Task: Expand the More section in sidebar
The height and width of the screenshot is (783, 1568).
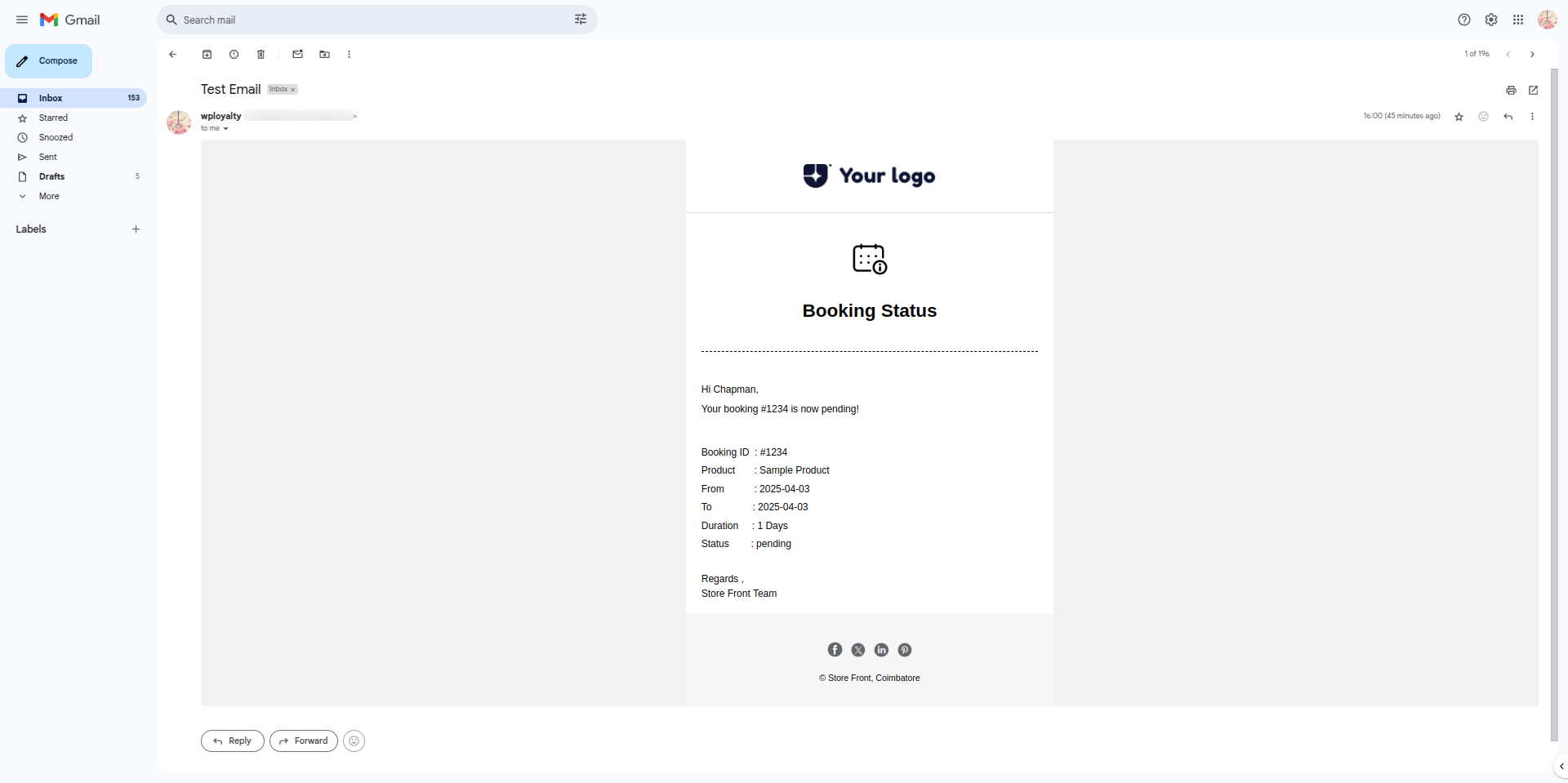Action: click(49, 196)
